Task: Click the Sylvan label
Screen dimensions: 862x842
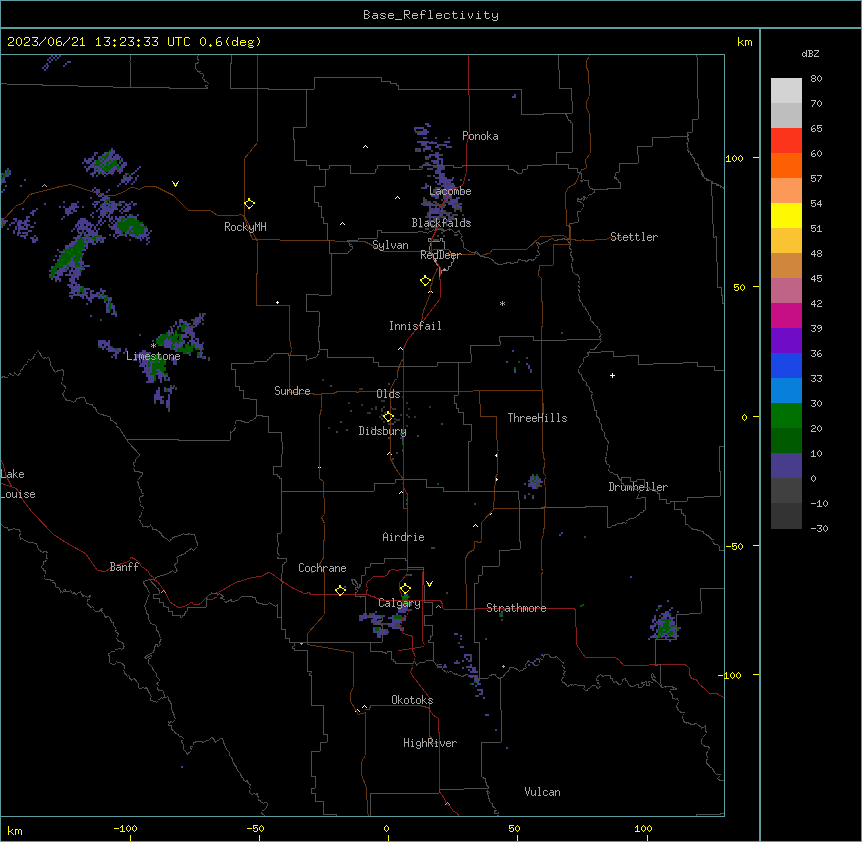Action: (x=390, y=245)
